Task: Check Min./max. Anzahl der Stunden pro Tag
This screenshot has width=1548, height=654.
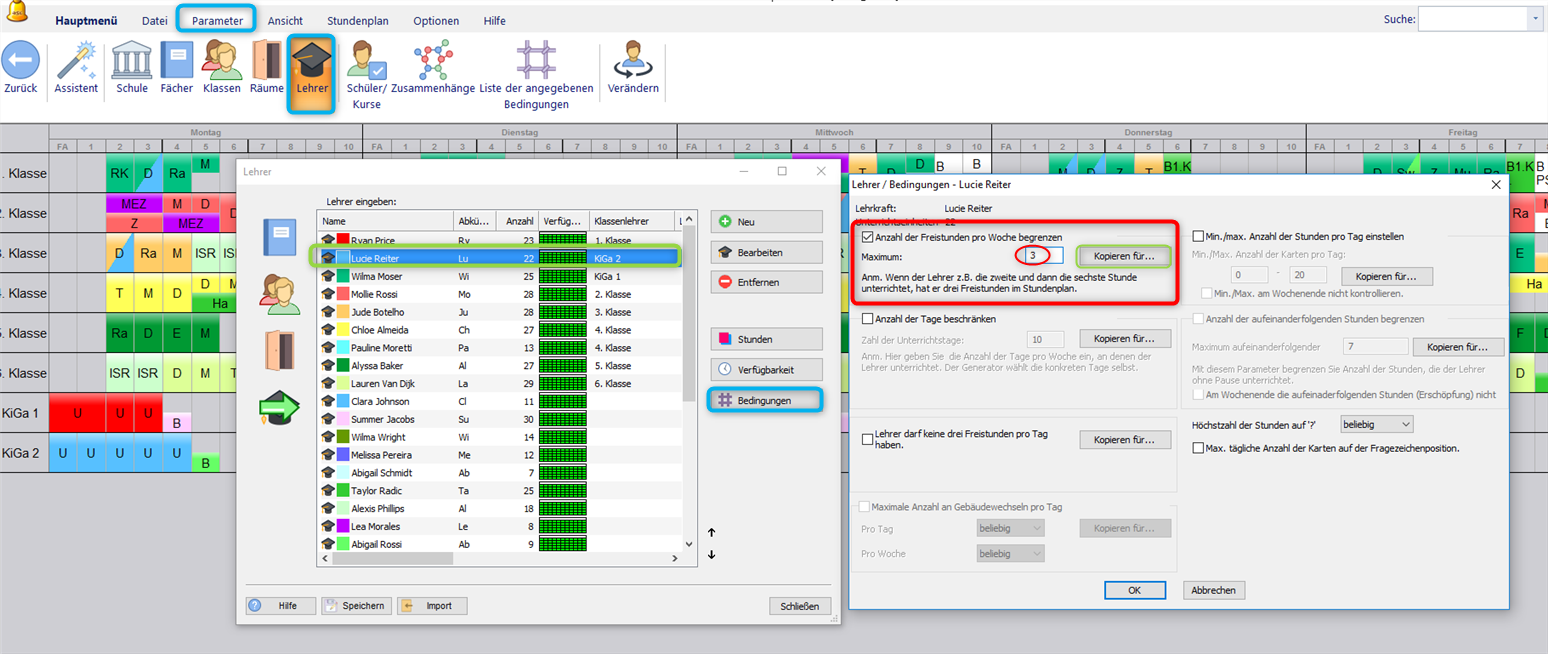Action: click(1199, 237)
